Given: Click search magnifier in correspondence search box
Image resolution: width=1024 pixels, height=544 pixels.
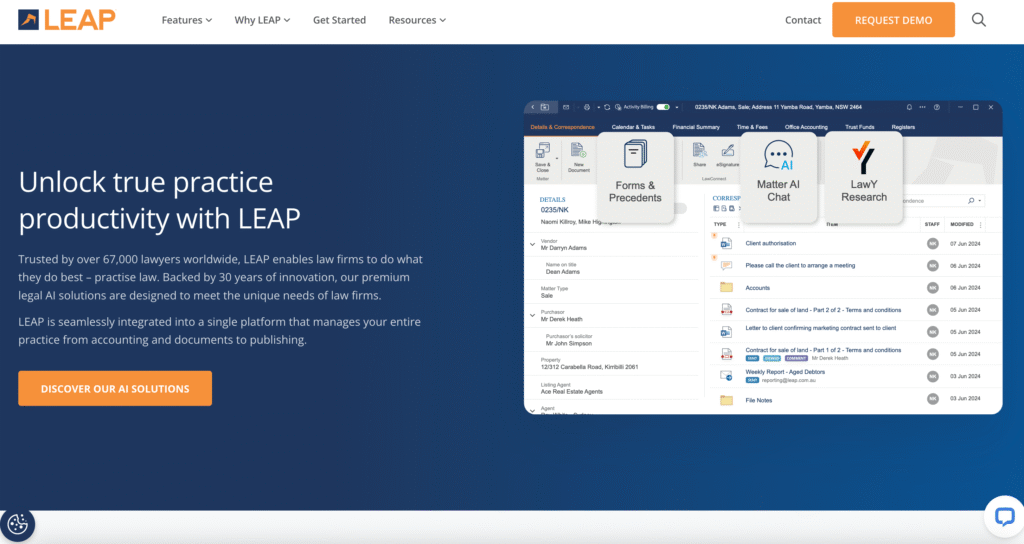Looking at the screenshot, I should (971, 200).
